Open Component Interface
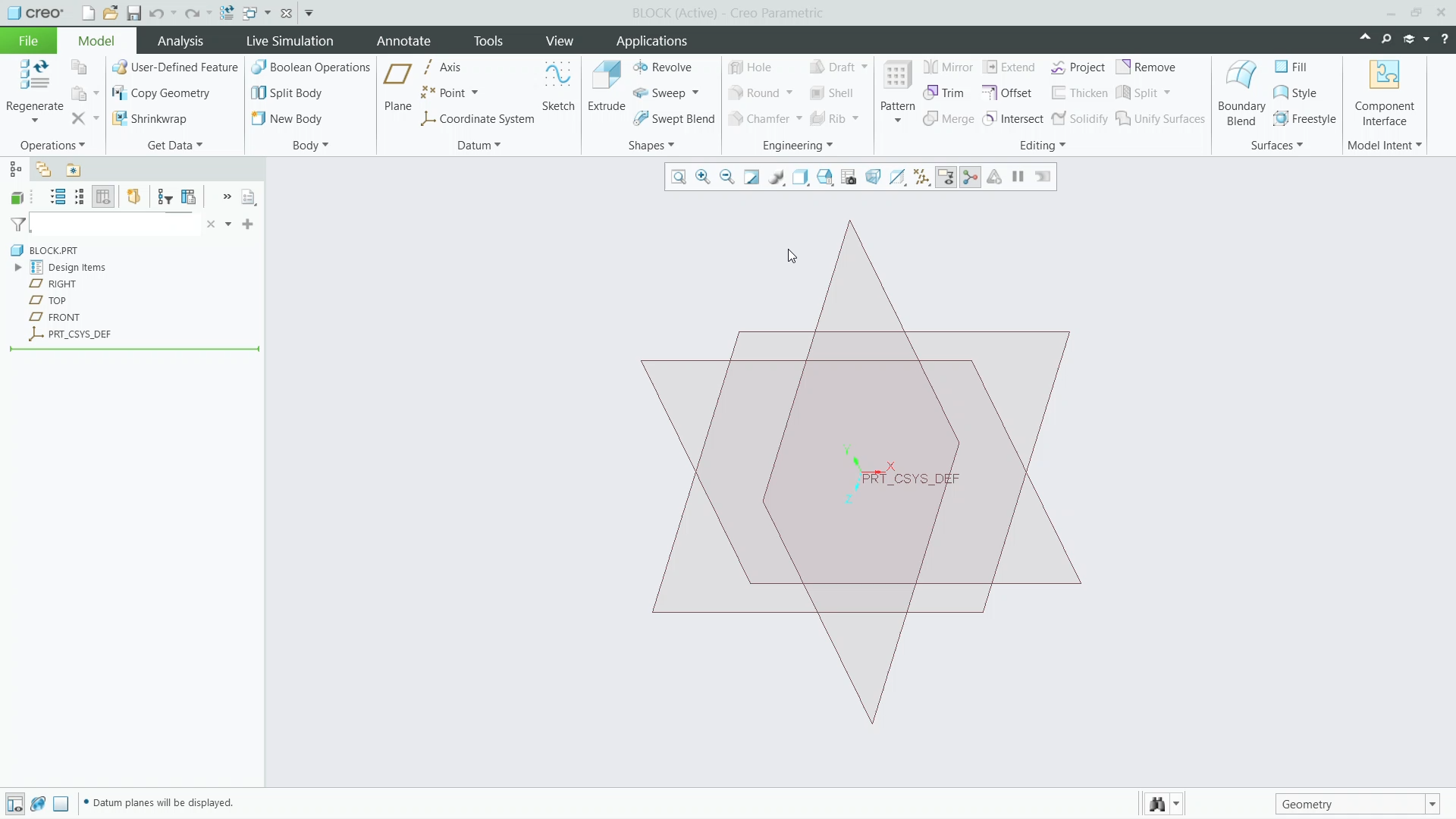Image resolution: width=1456 pixels, height=819 pixels. point(1384,93)
